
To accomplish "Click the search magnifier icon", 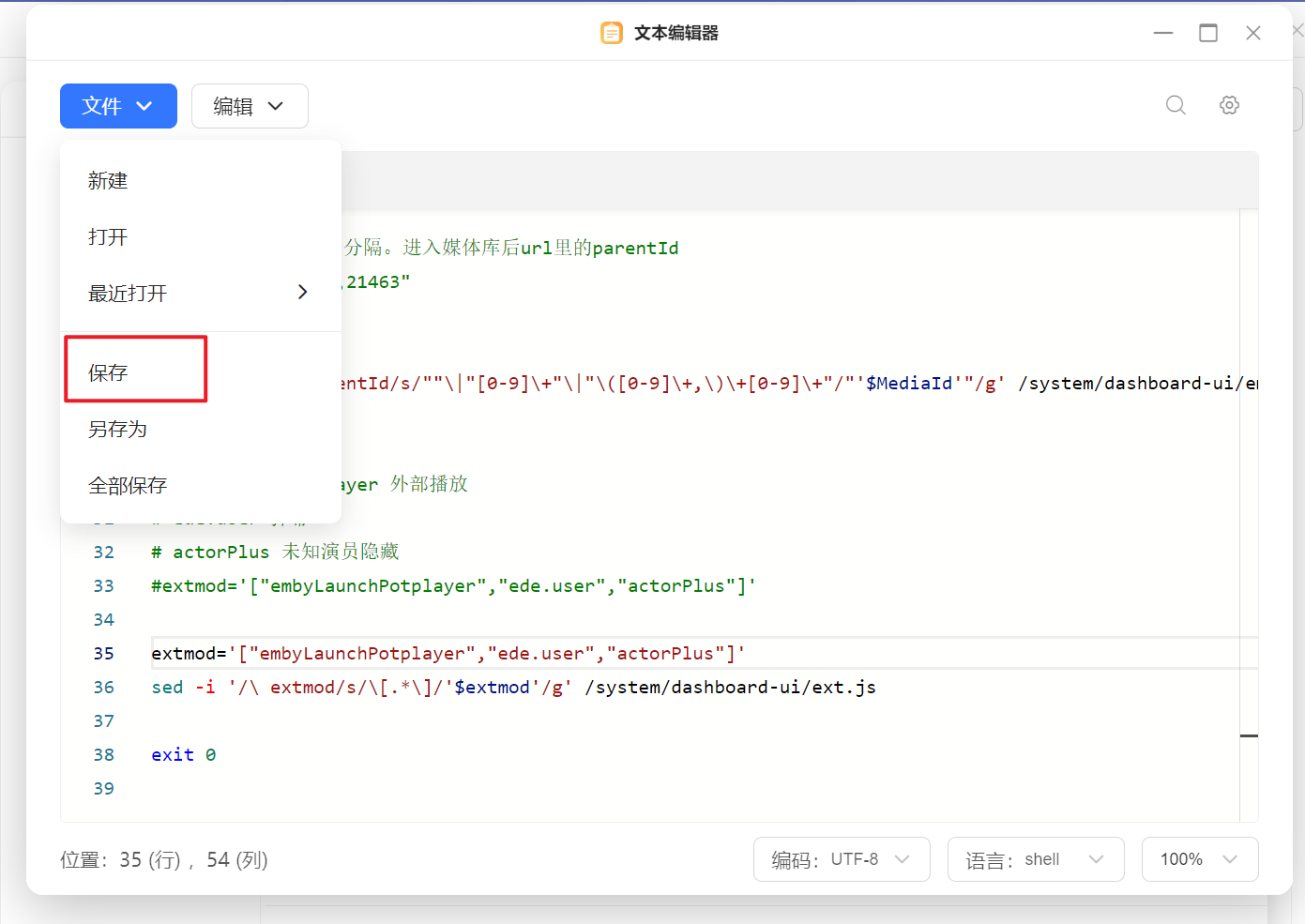I will tap(1176, 105).
